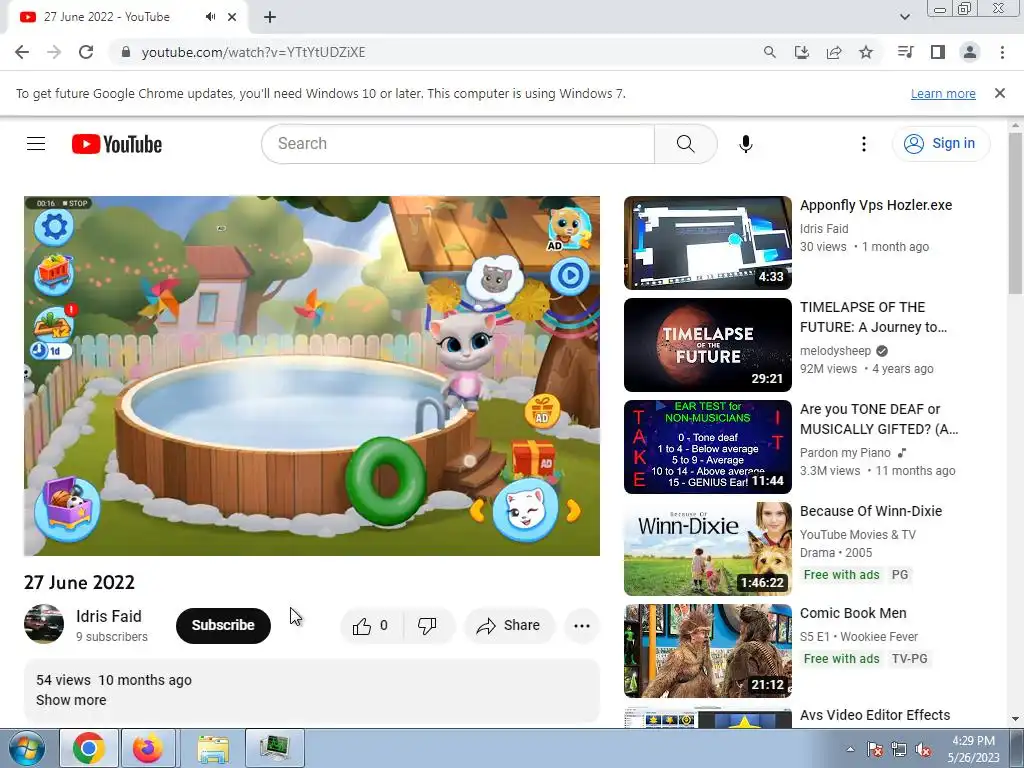Open the monitor app taskbar icon

275,748
